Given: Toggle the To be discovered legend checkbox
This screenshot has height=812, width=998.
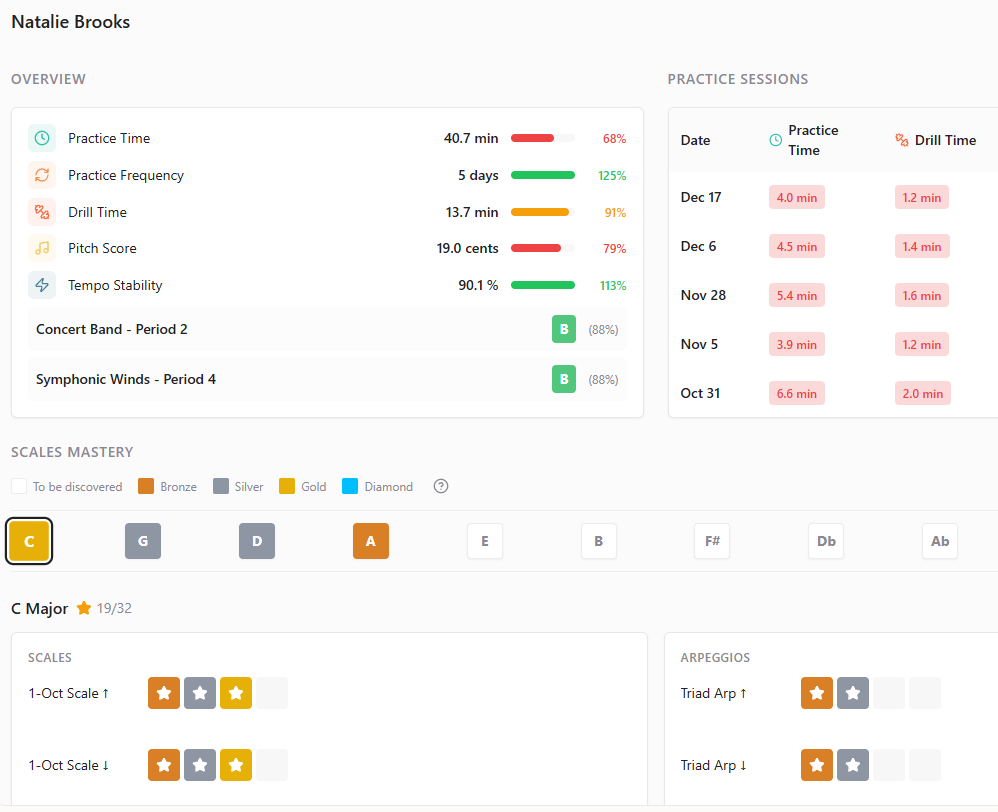Looking at the screenshot, I should (17, 486).
